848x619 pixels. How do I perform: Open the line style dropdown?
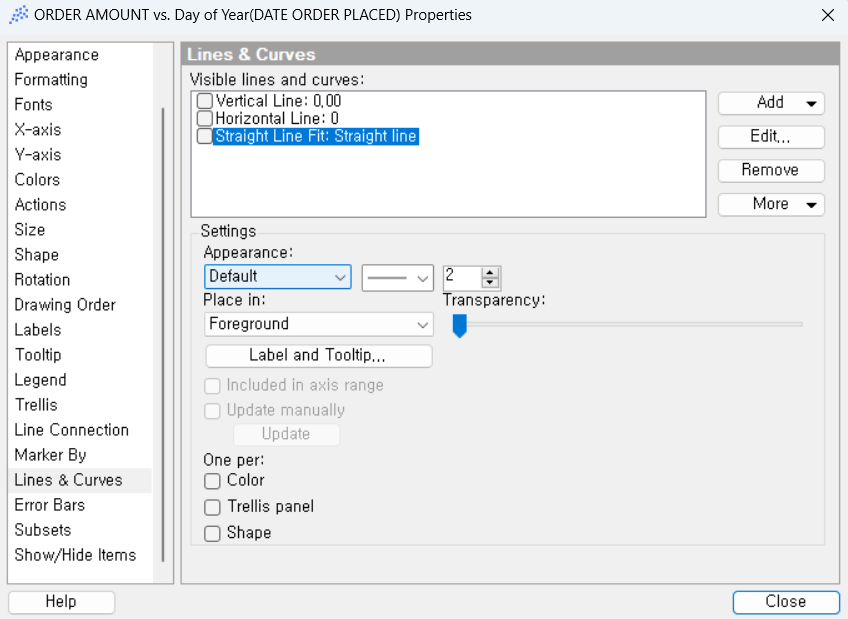[x=398, y=278]
